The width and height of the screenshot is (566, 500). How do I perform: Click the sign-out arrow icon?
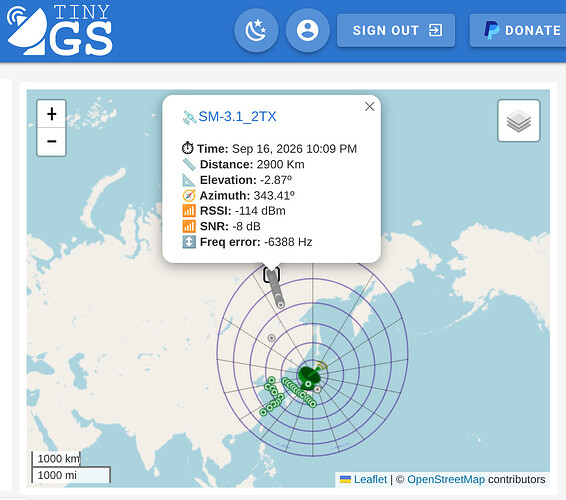[x=435, y=30]
